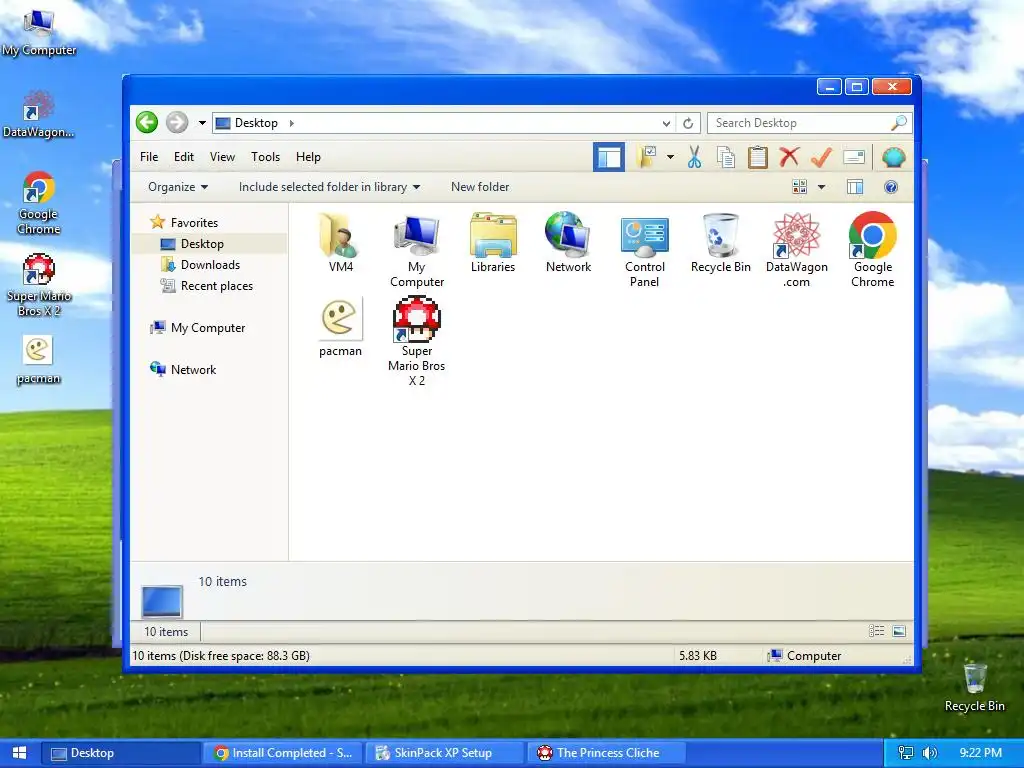Open the Edit menu
This screenshot has height=768, width=1024.
point(184,157)
